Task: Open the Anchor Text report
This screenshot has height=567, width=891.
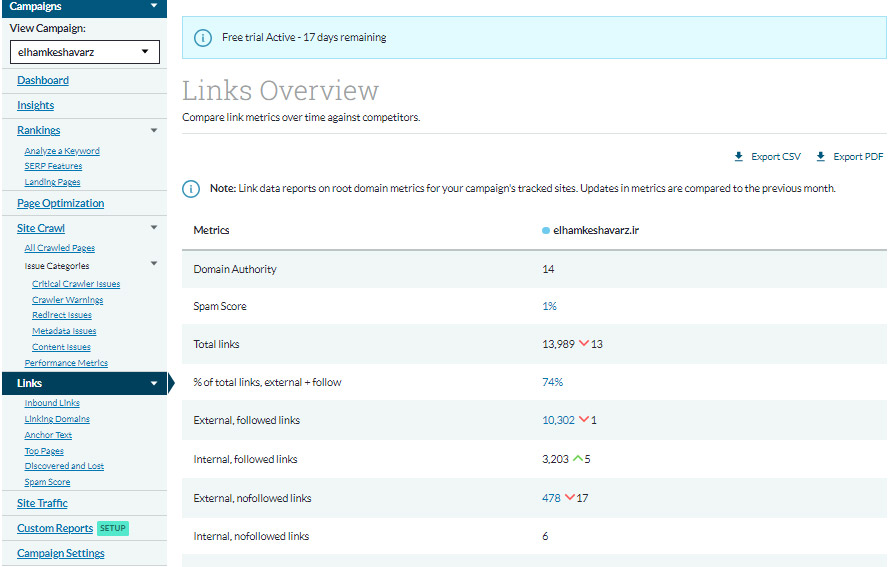Action: tap(48, 435)
